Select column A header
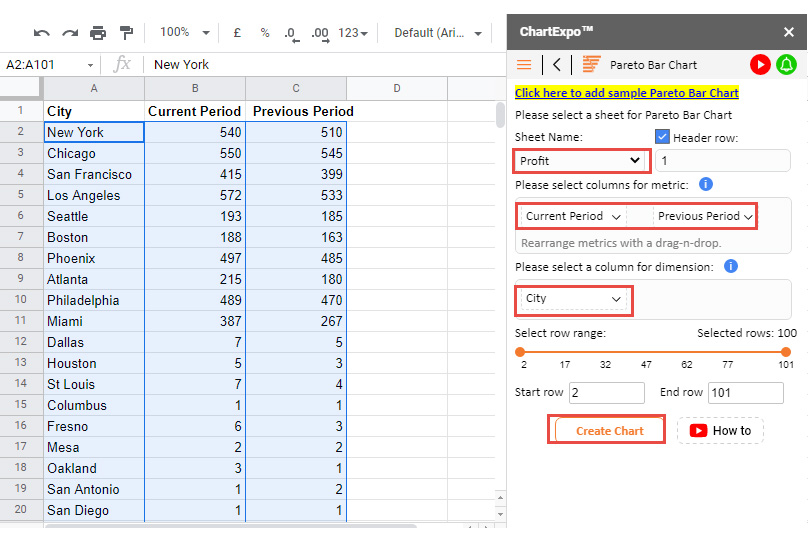808x542 pixels. point(94,89)
